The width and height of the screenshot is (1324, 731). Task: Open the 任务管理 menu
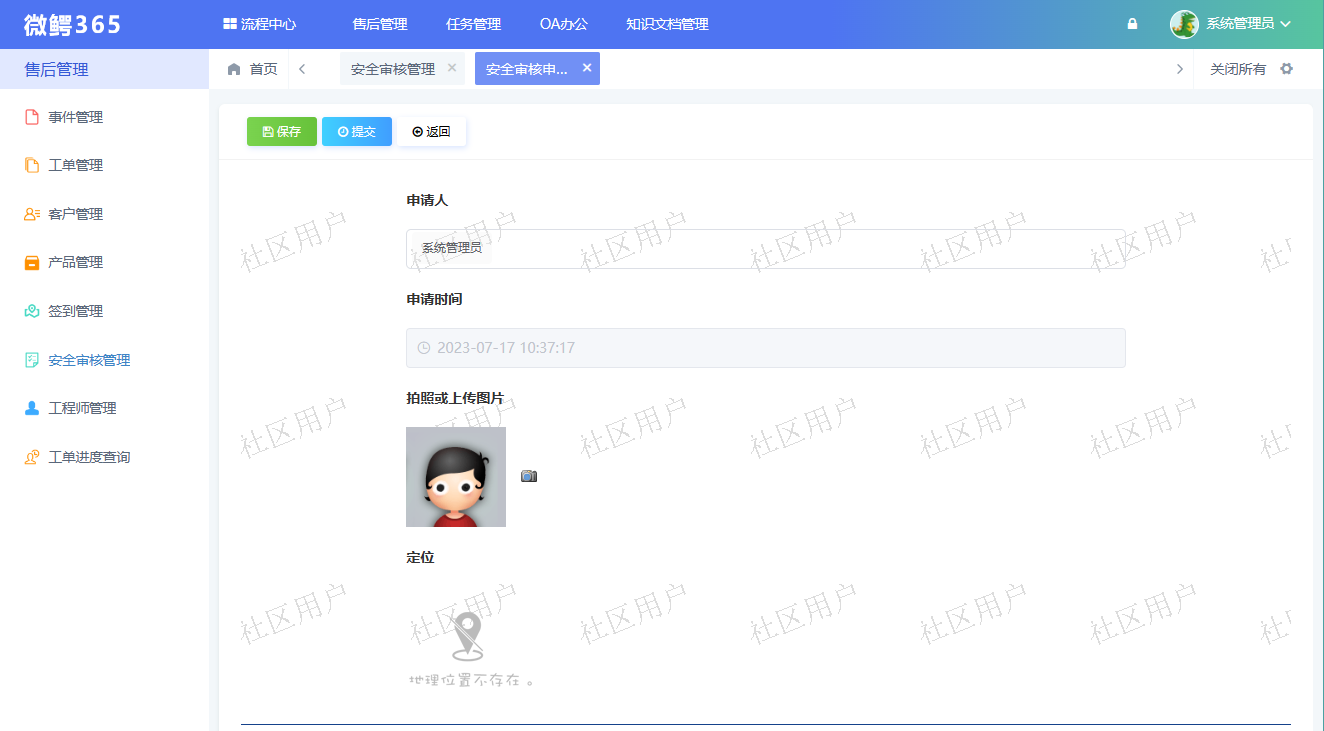(472, 23)
